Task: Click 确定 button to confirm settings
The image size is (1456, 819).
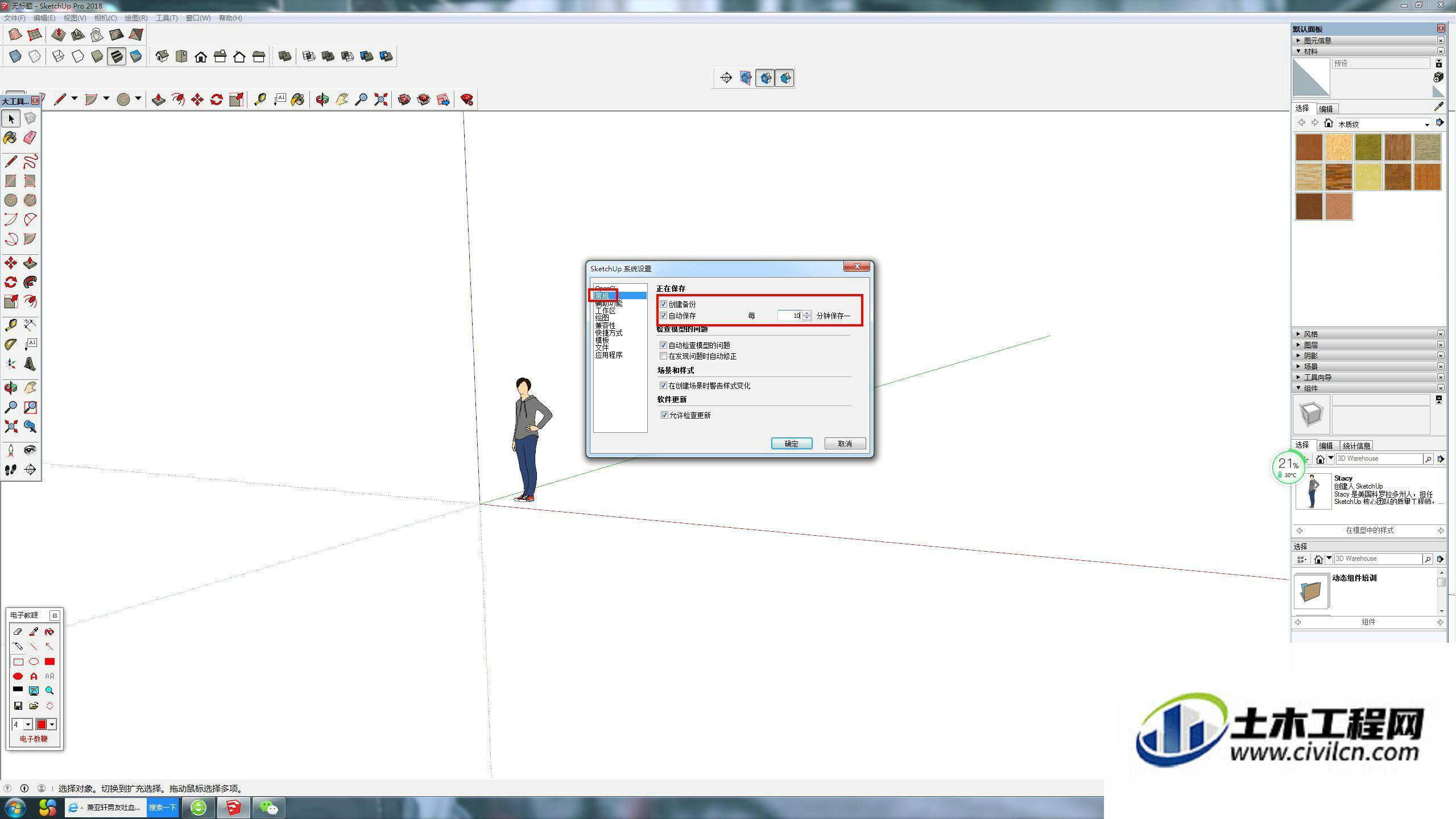Action: pos(791,443)
